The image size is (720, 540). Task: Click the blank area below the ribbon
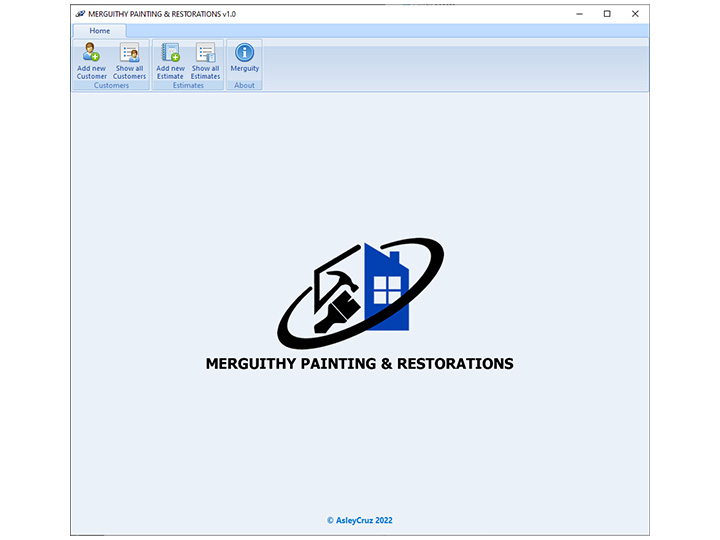point(360,160)
